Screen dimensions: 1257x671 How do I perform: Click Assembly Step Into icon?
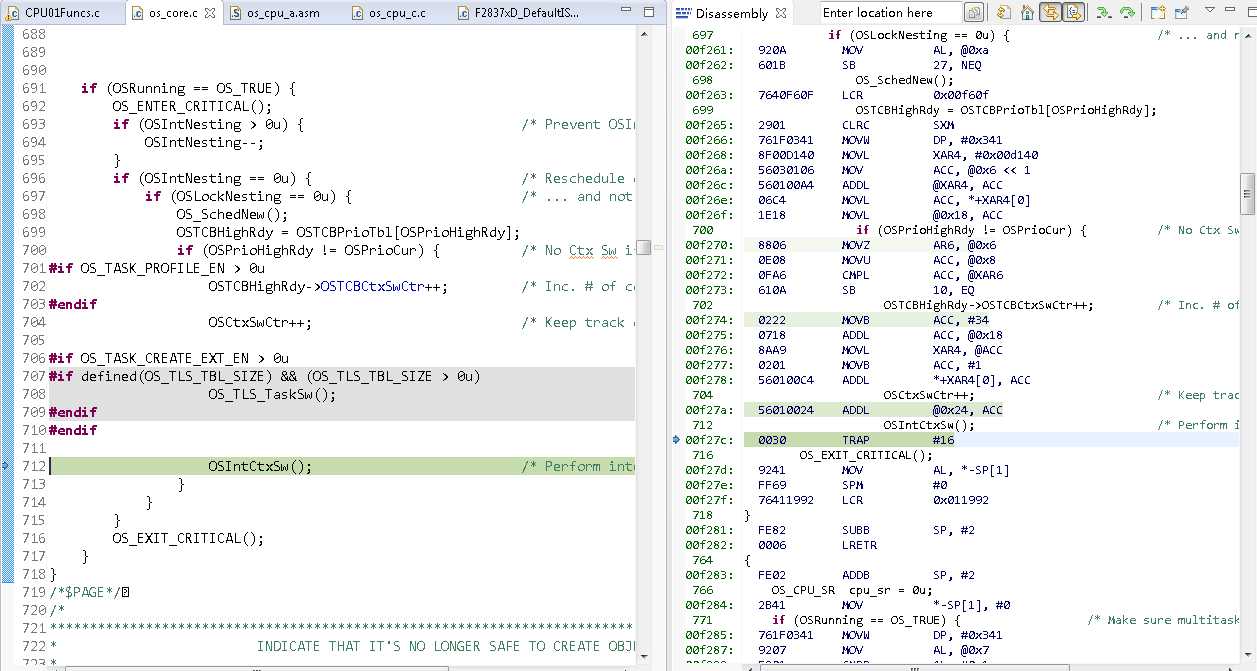[x=1103, y=13]
